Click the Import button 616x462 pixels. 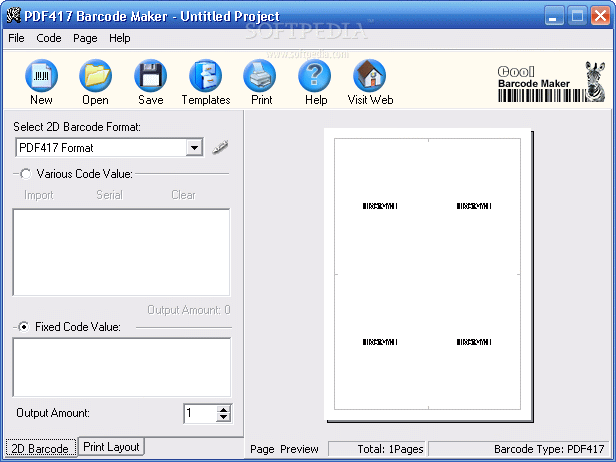(38, 195)
